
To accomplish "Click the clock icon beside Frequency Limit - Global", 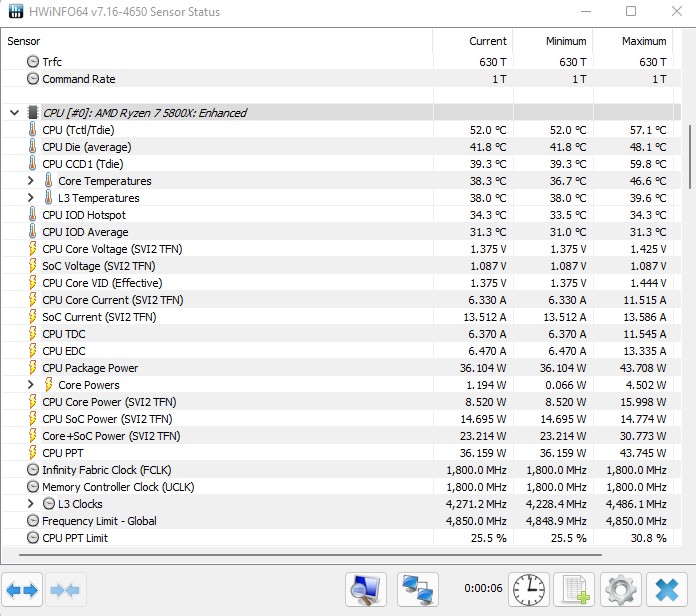I will click(x=33, y=521).
